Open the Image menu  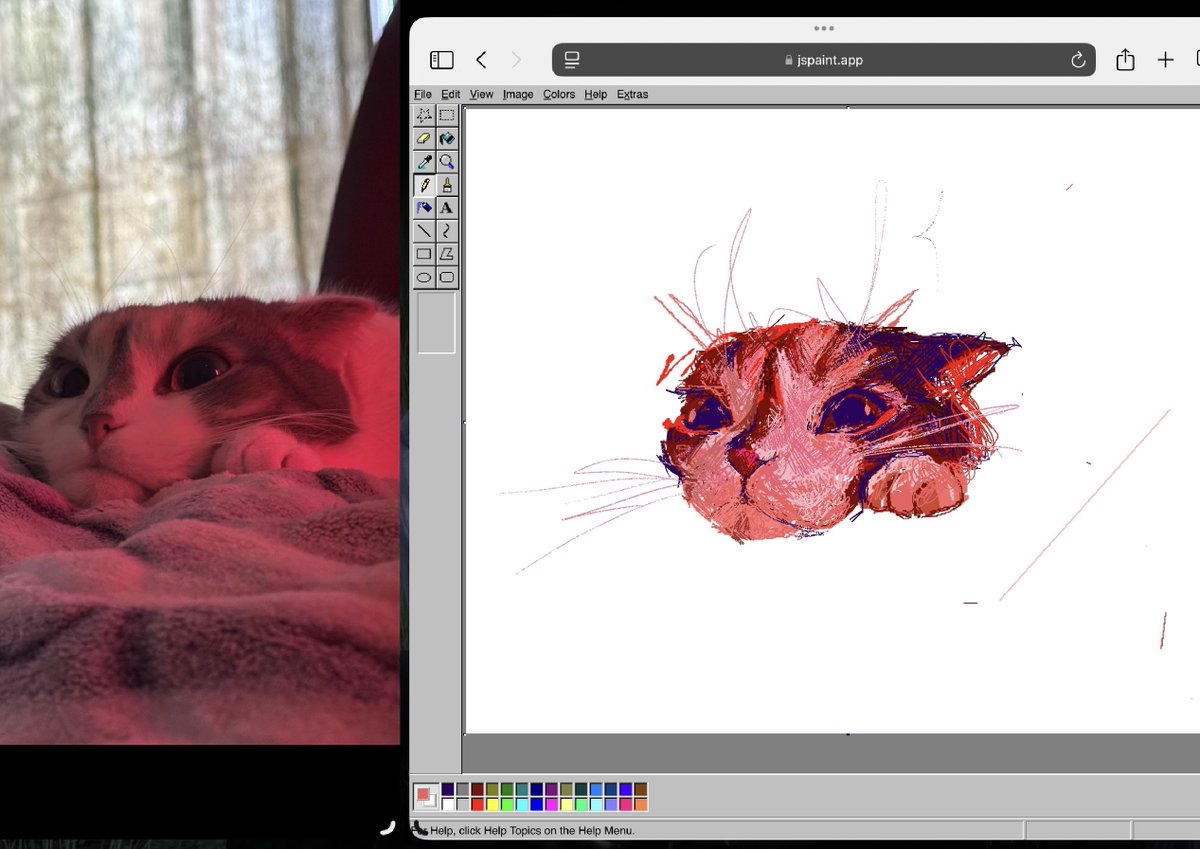518,94
